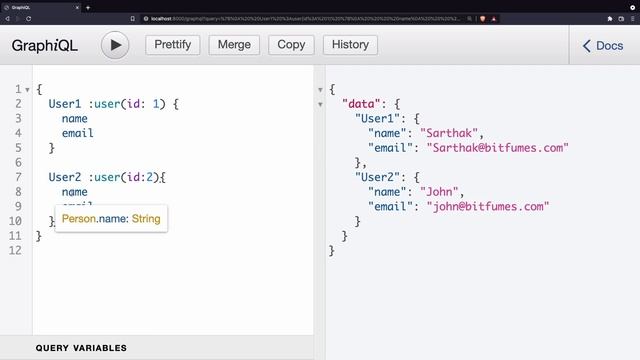This screenshot has width=640, height=360.
Task: Click the user(id: 1) call on line 2
Action: click(x=130, y=104)
